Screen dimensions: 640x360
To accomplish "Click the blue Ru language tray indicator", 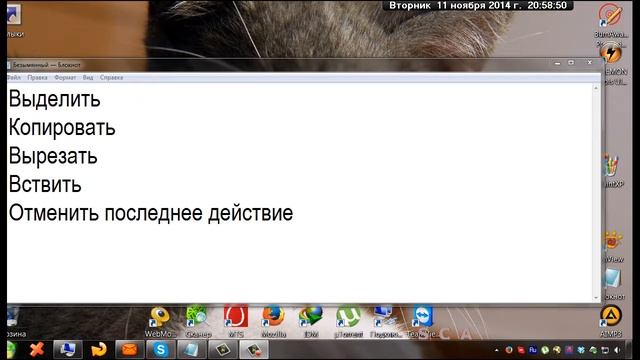I will (x=533, y=350).
